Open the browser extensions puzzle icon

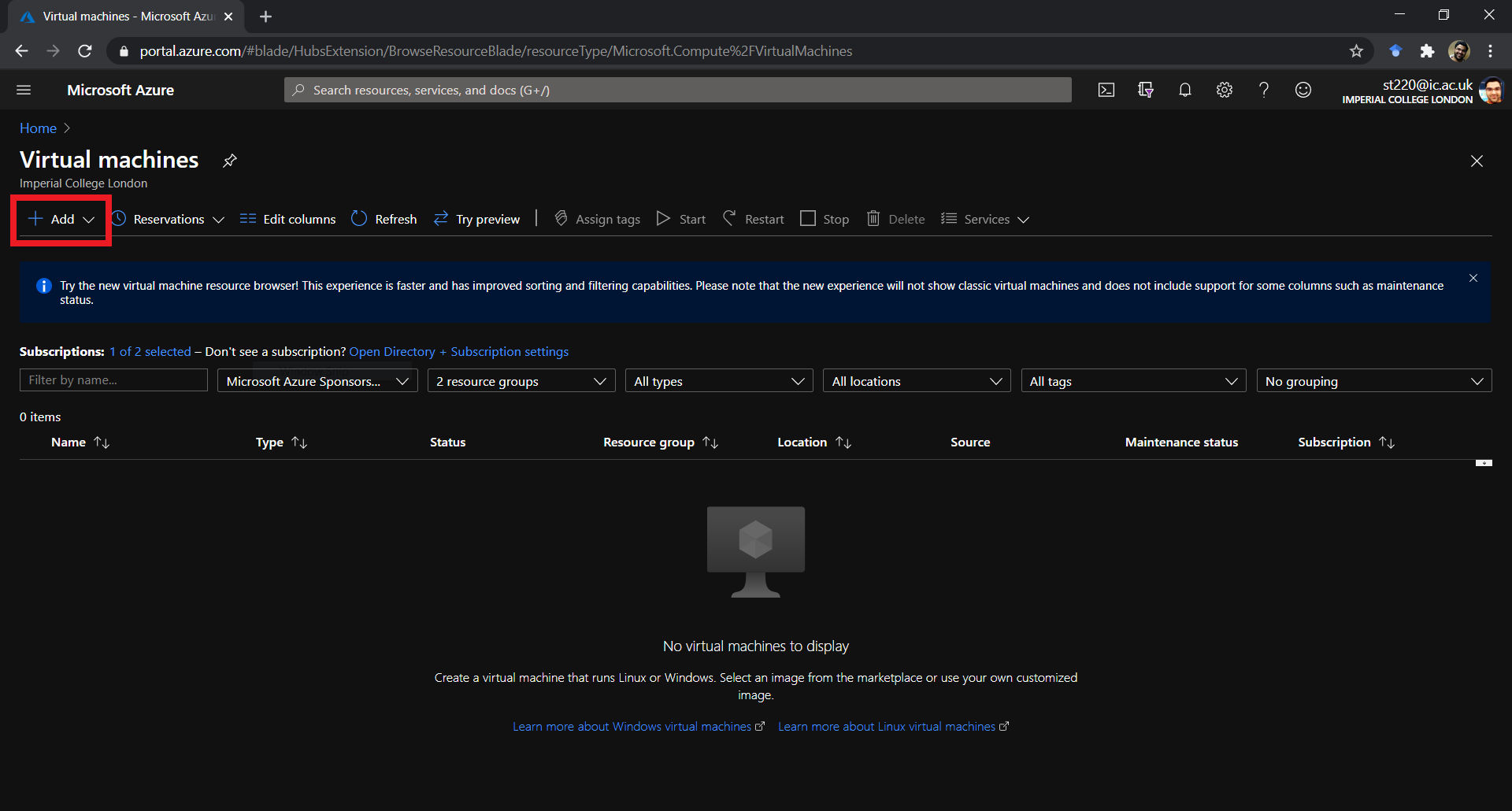(1427, 51)
